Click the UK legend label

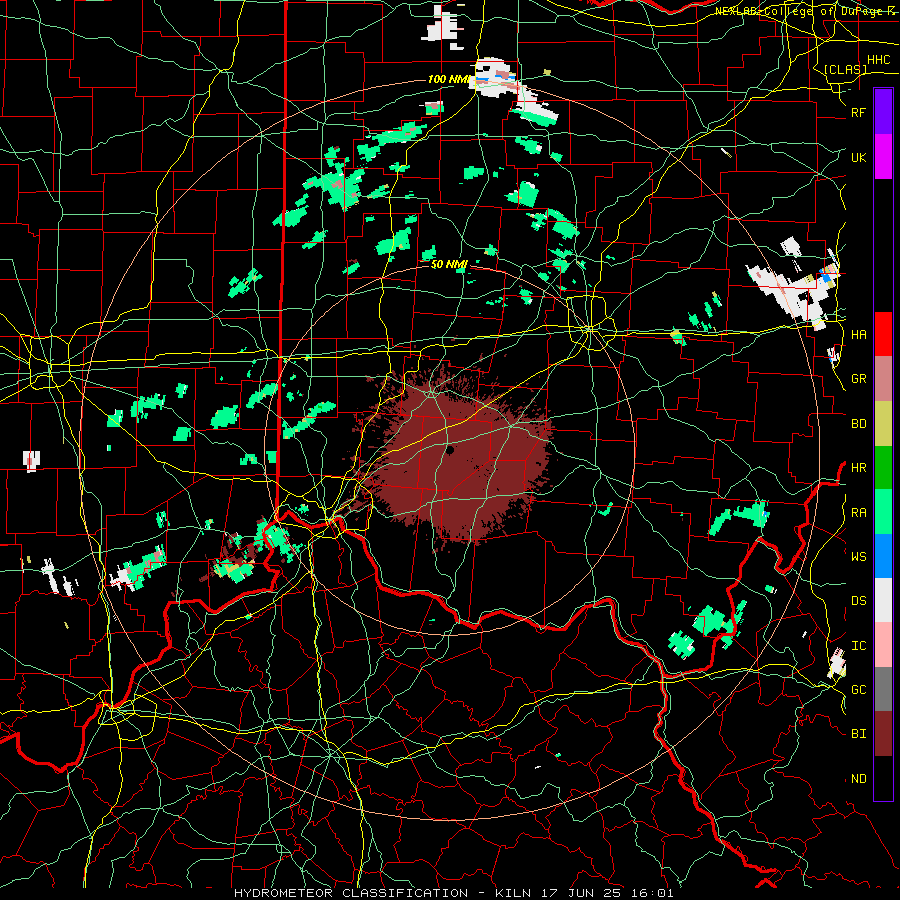point(858,157)
